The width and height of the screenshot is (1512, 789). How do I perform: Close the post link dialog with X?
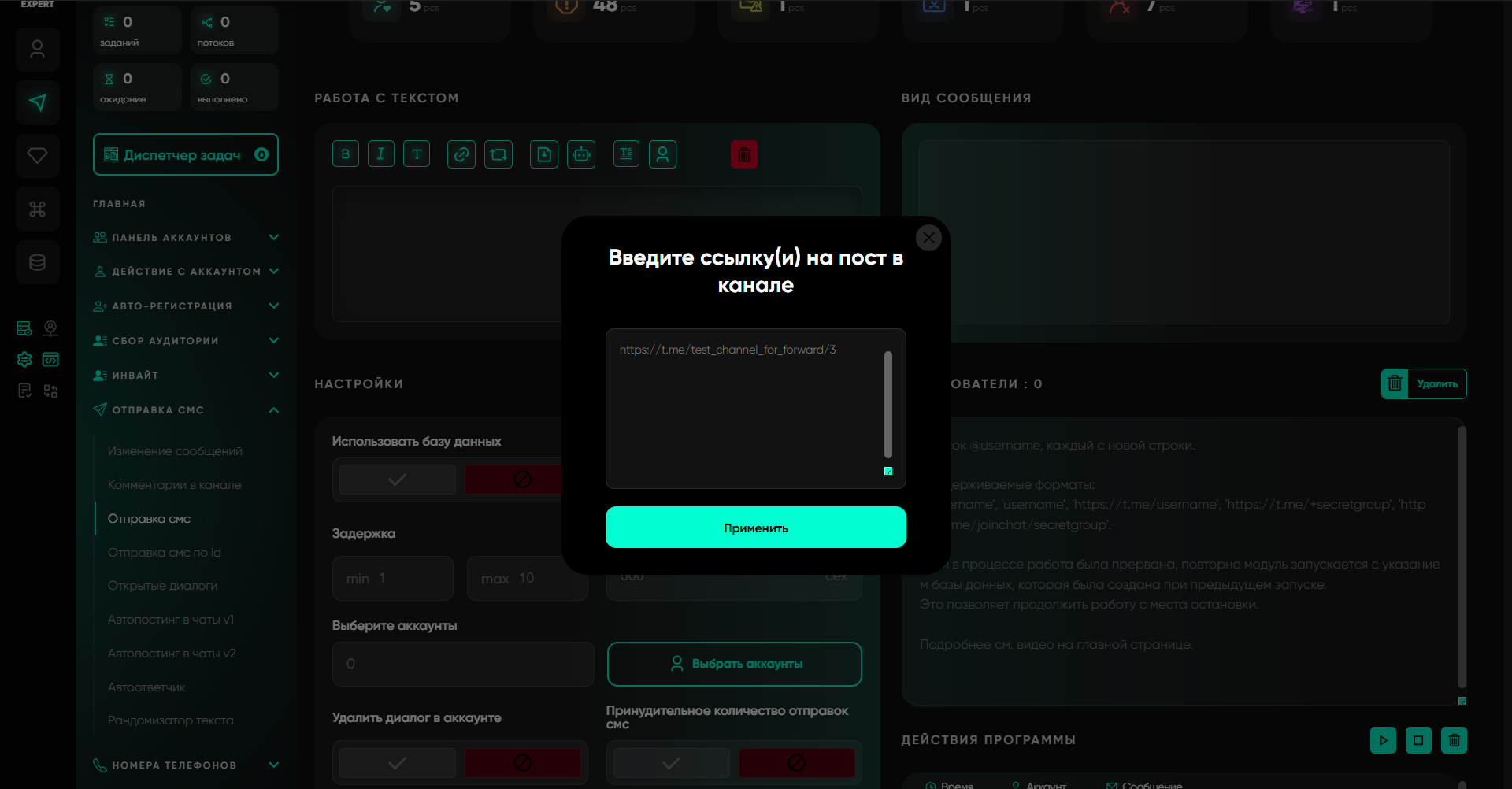(928, 237)
